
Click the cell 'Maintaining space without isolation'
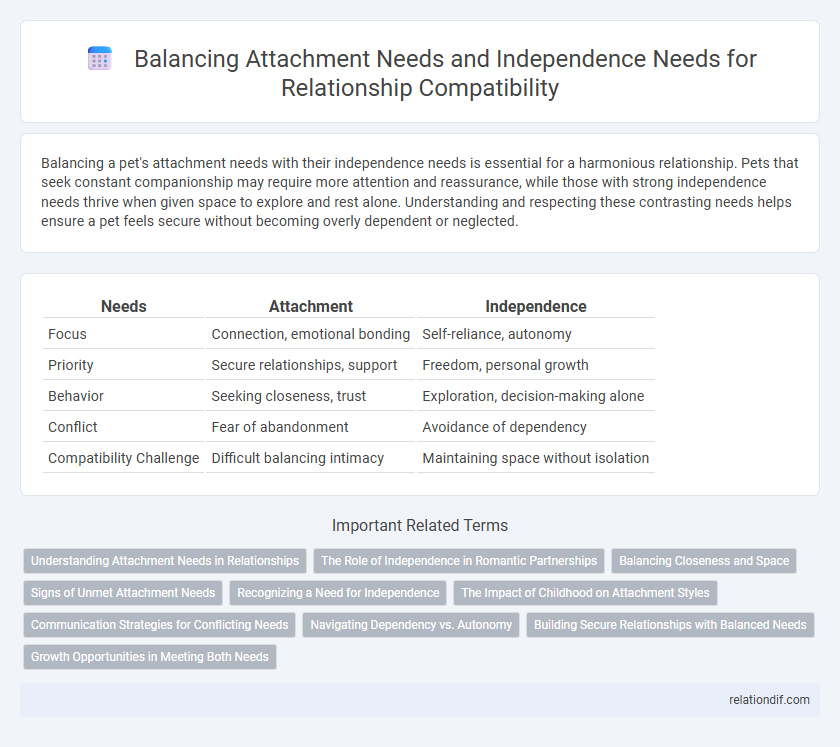536,458
